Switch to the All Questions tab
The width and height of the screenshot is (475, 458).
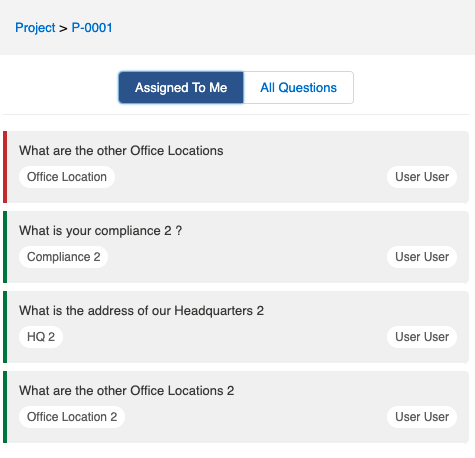coord(298,88)
